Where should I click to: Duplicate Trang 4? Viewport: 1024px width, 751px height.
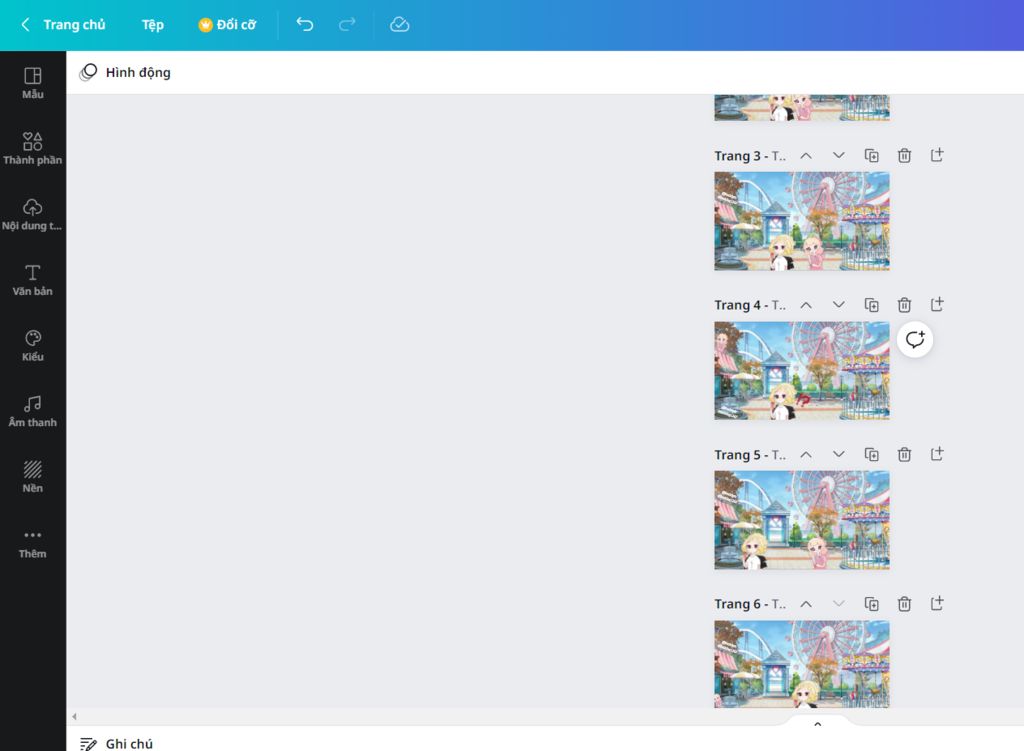click(x=871, y=305)
